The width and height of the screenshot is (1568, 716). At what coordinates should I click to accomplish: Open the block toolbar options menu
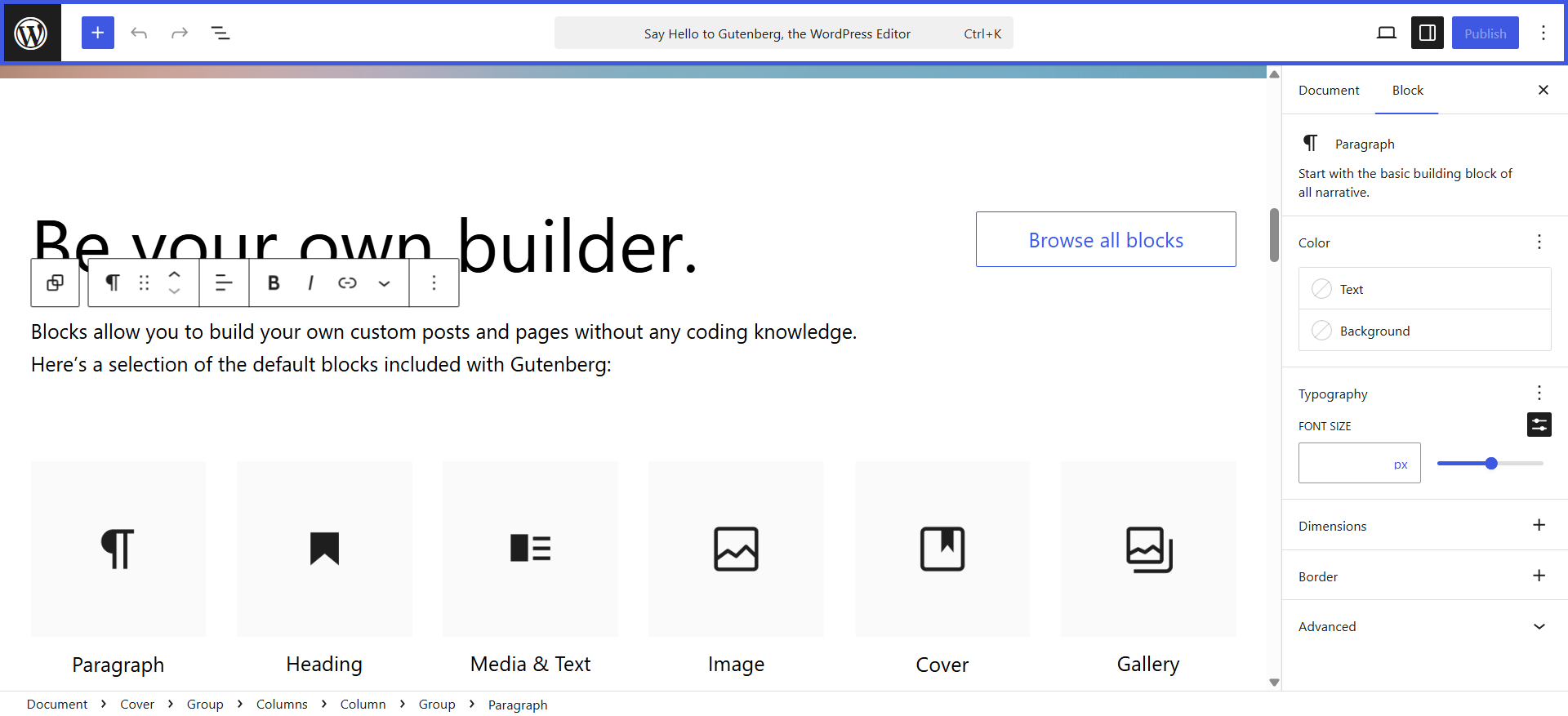tap(434, 282)
